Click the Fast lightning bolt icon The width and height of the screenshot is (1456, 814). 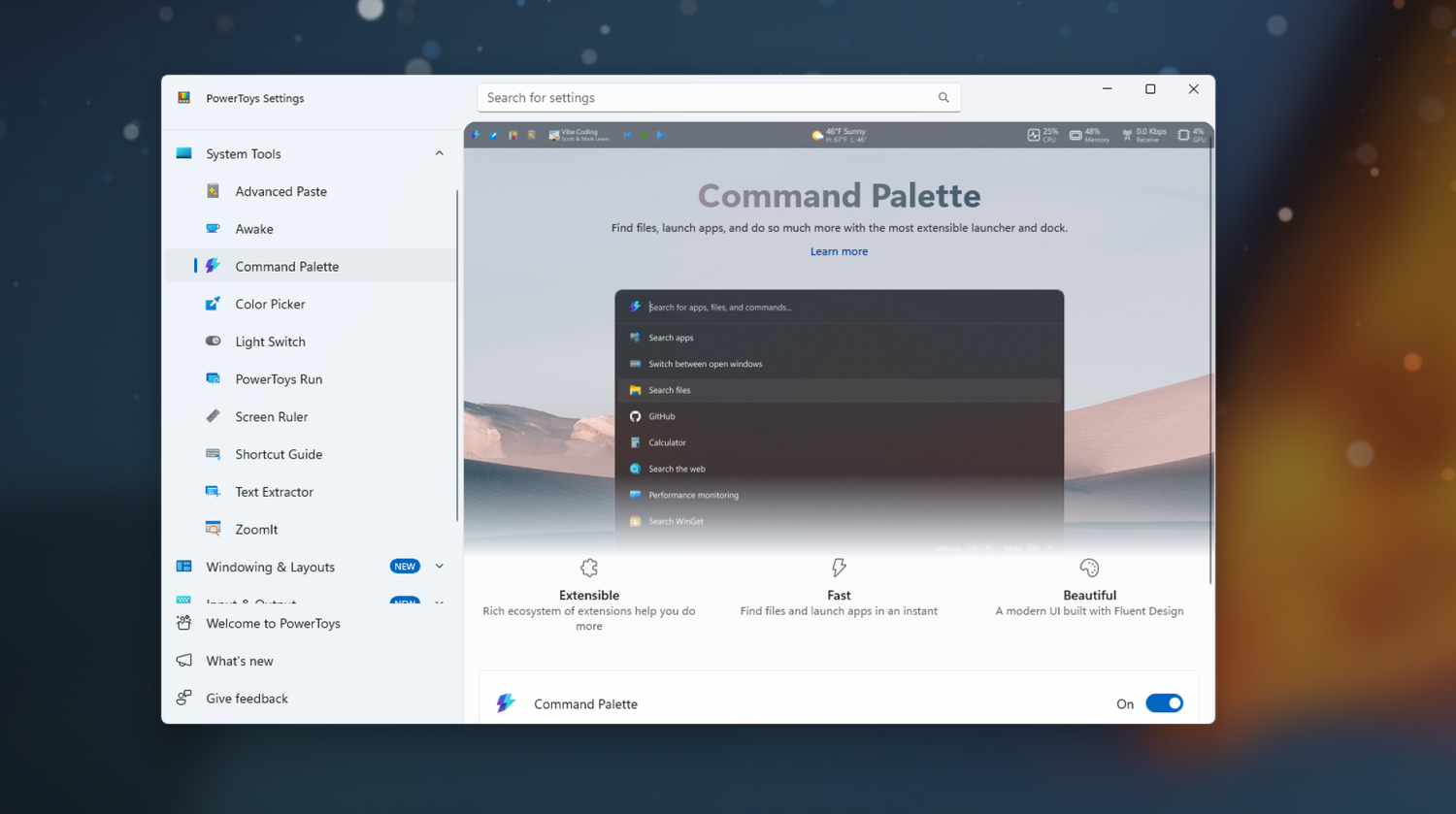coord(839,568)
